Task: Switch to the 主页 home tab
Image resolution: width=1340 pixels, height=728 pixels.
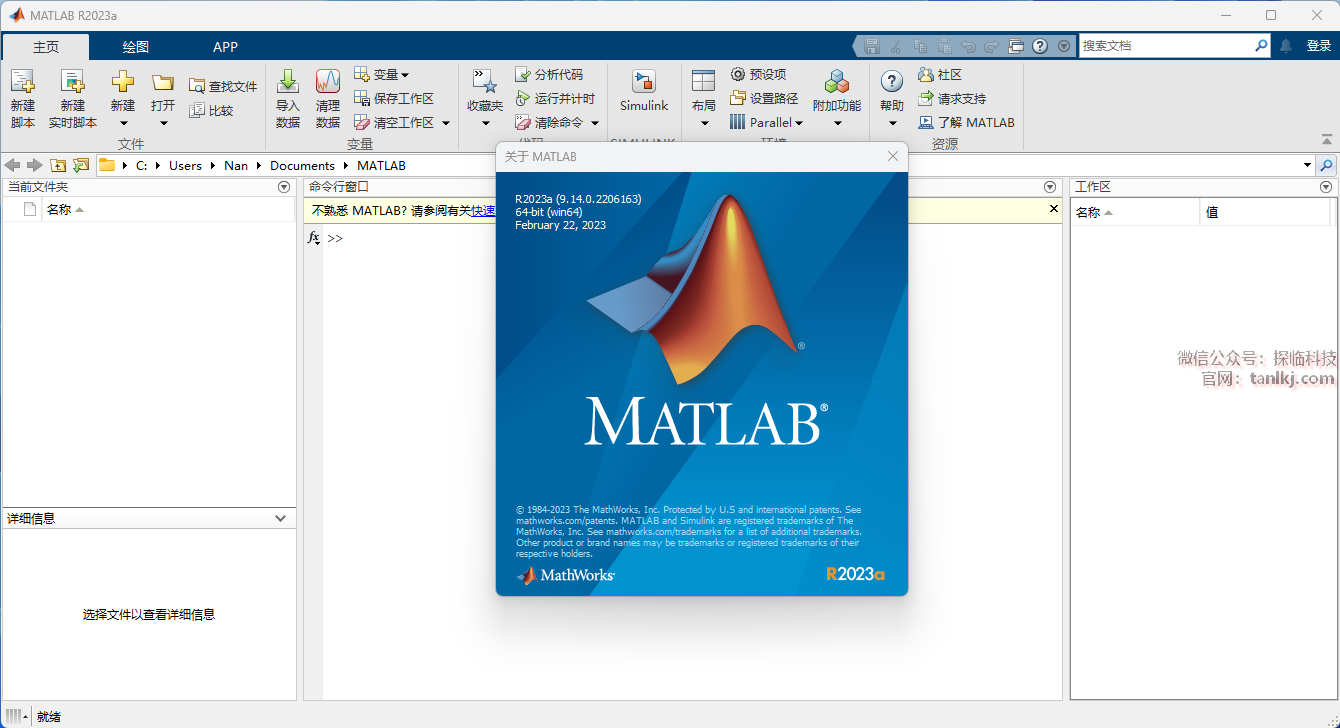Action: (46, 47)
